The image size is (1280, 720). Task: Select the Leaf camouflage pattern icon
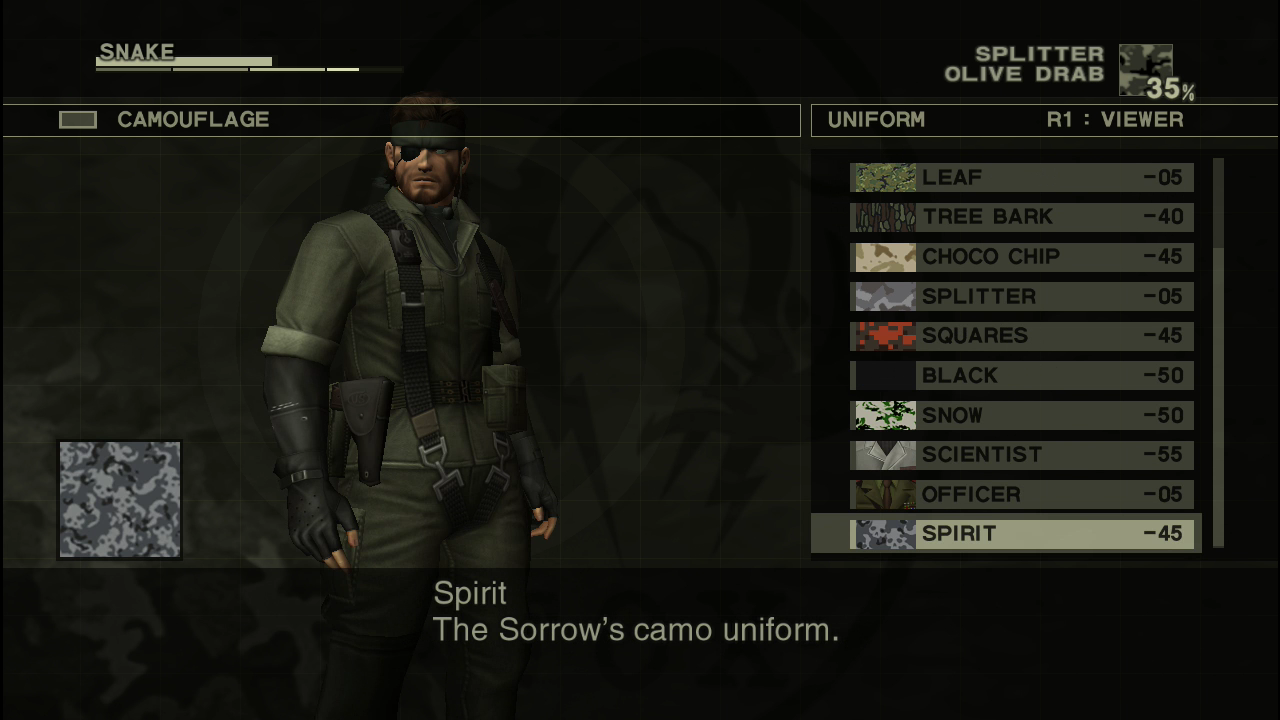pyautogui.click(x=884, y=177)
